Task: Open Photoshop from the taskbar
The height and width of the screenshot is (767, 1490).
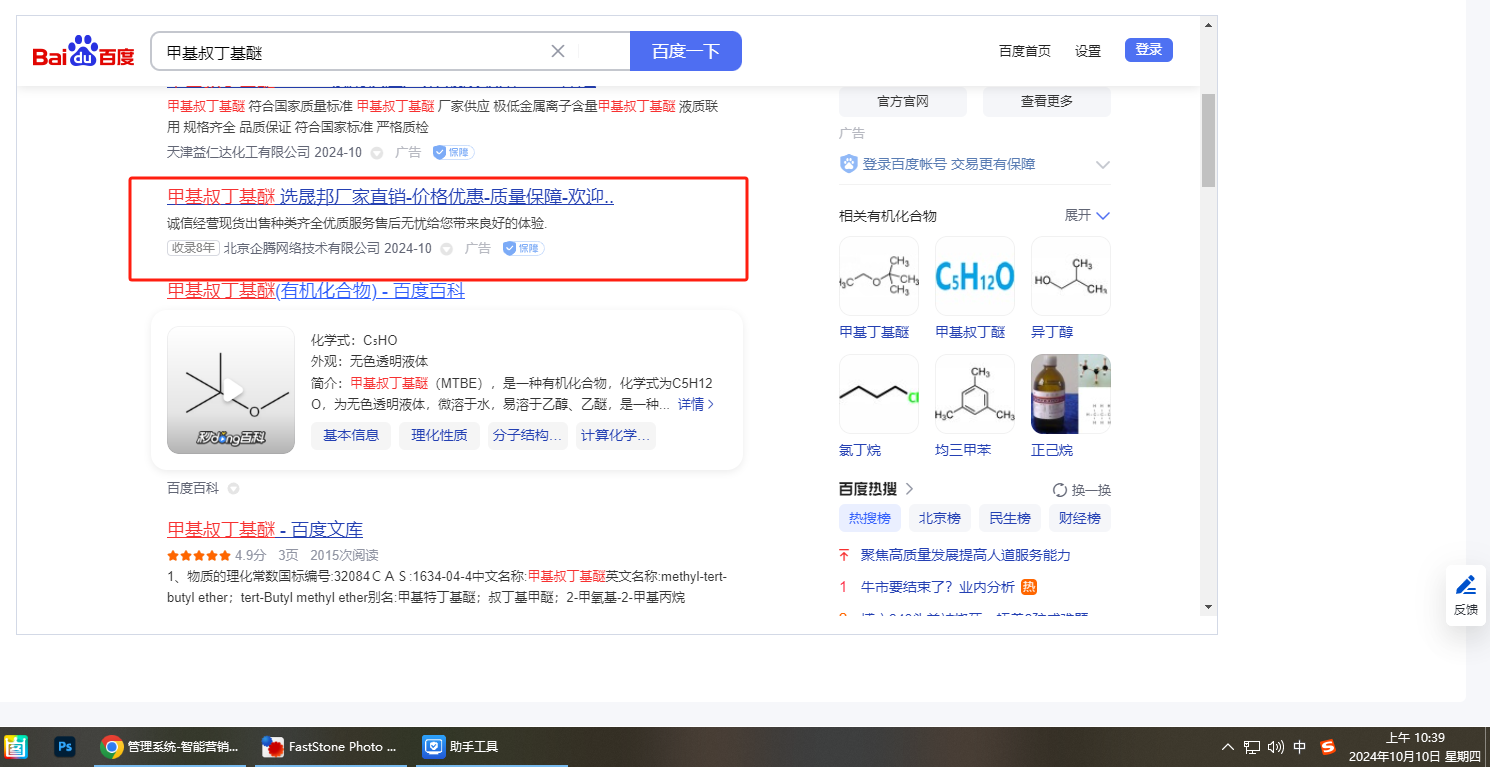Action: coord(66,746)
